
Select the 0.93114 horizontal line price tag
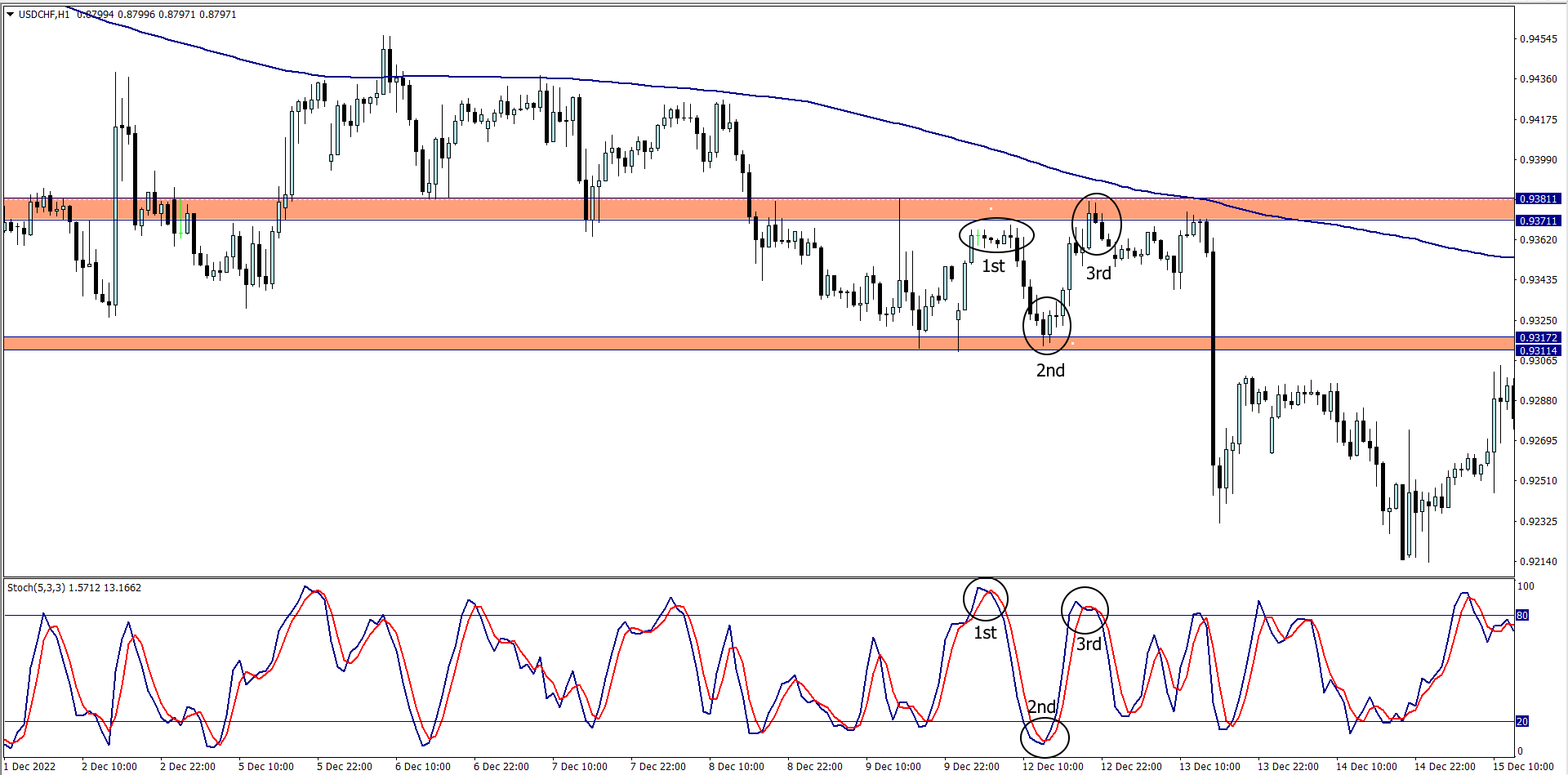click(x=1539, y=351)
